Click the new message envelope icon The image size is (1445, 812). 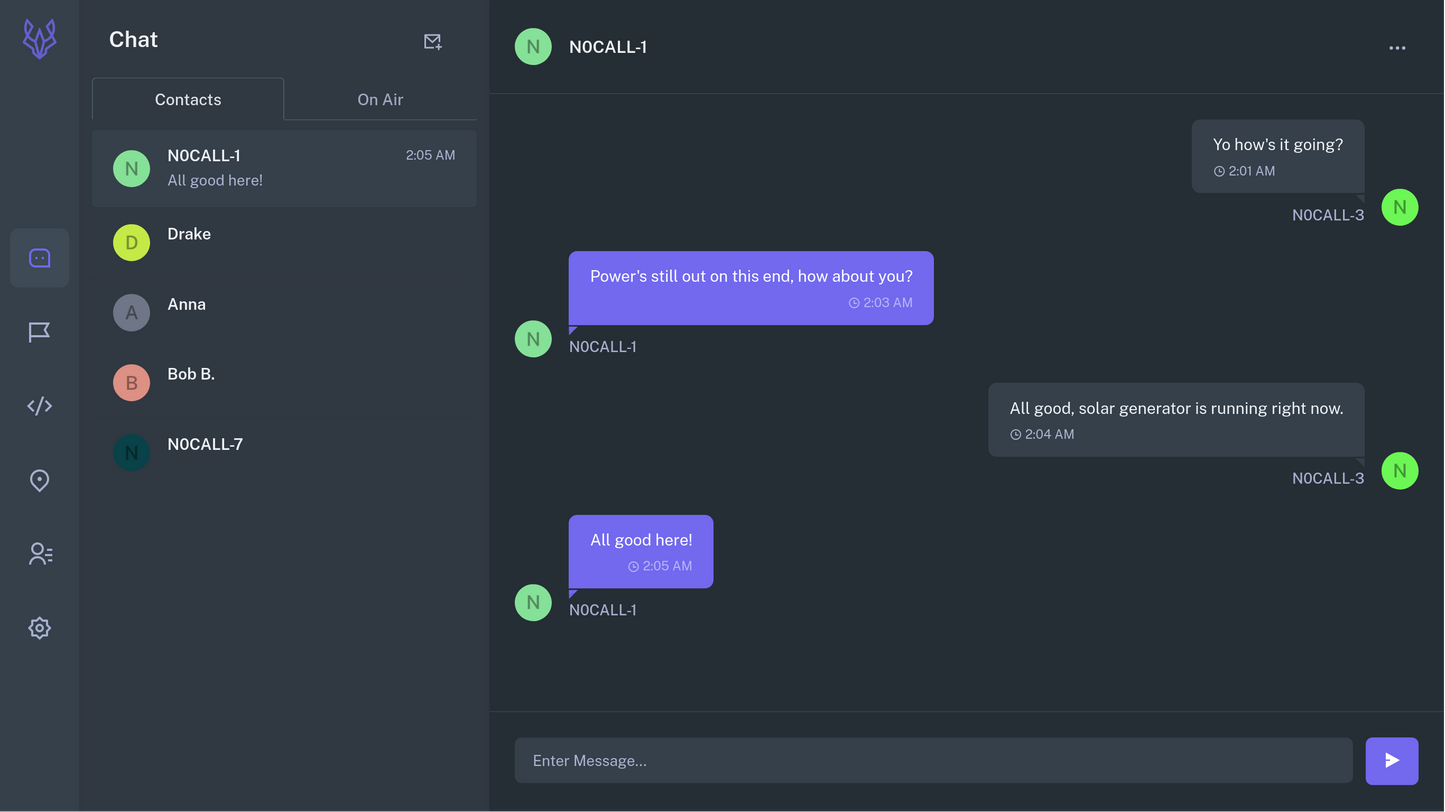tap(432, 41)
